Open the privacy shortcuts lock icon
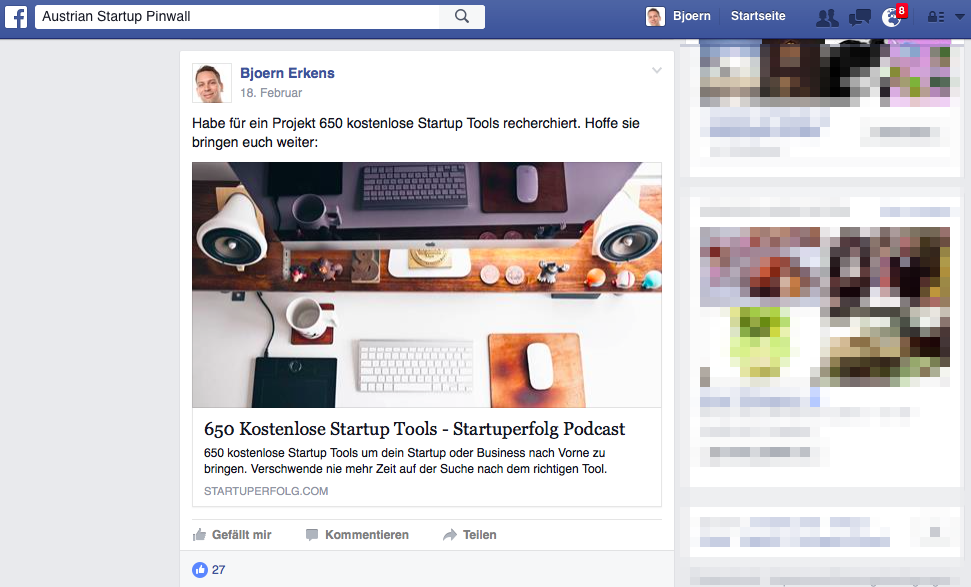This screenshot has height=587, width=971. point(936,17)
